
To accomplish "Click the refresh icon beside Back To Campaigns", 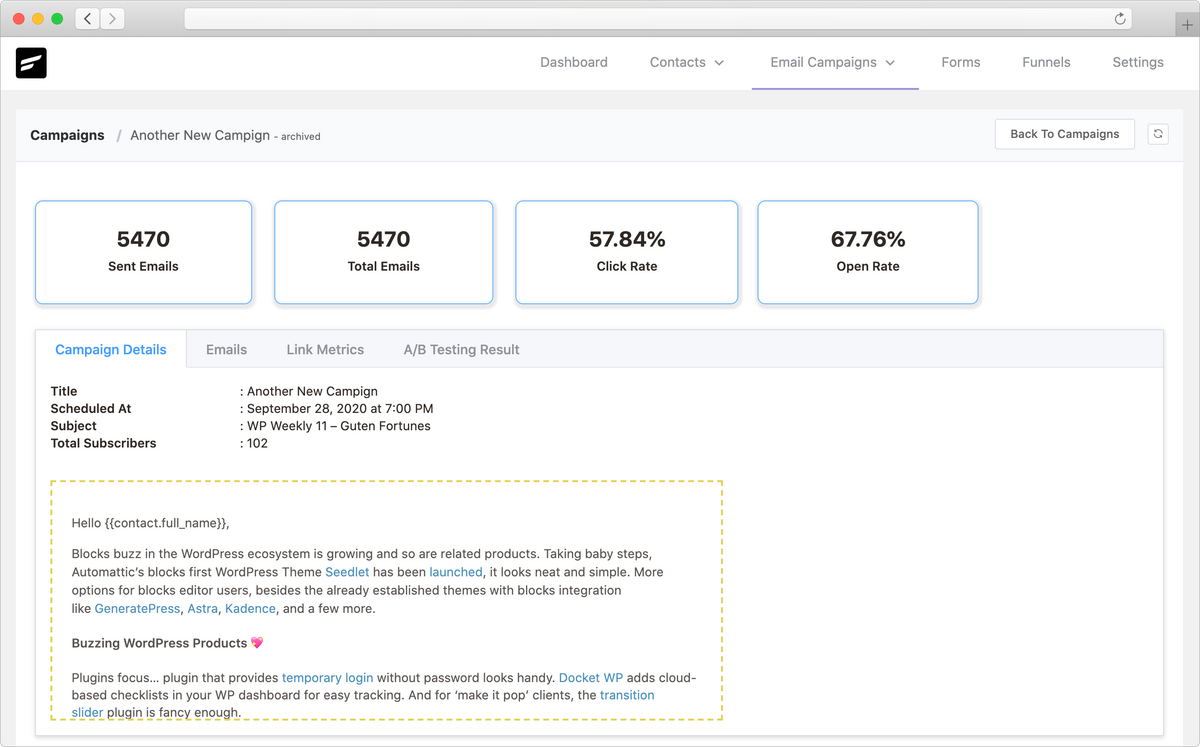I will (x=1158, y=134).
